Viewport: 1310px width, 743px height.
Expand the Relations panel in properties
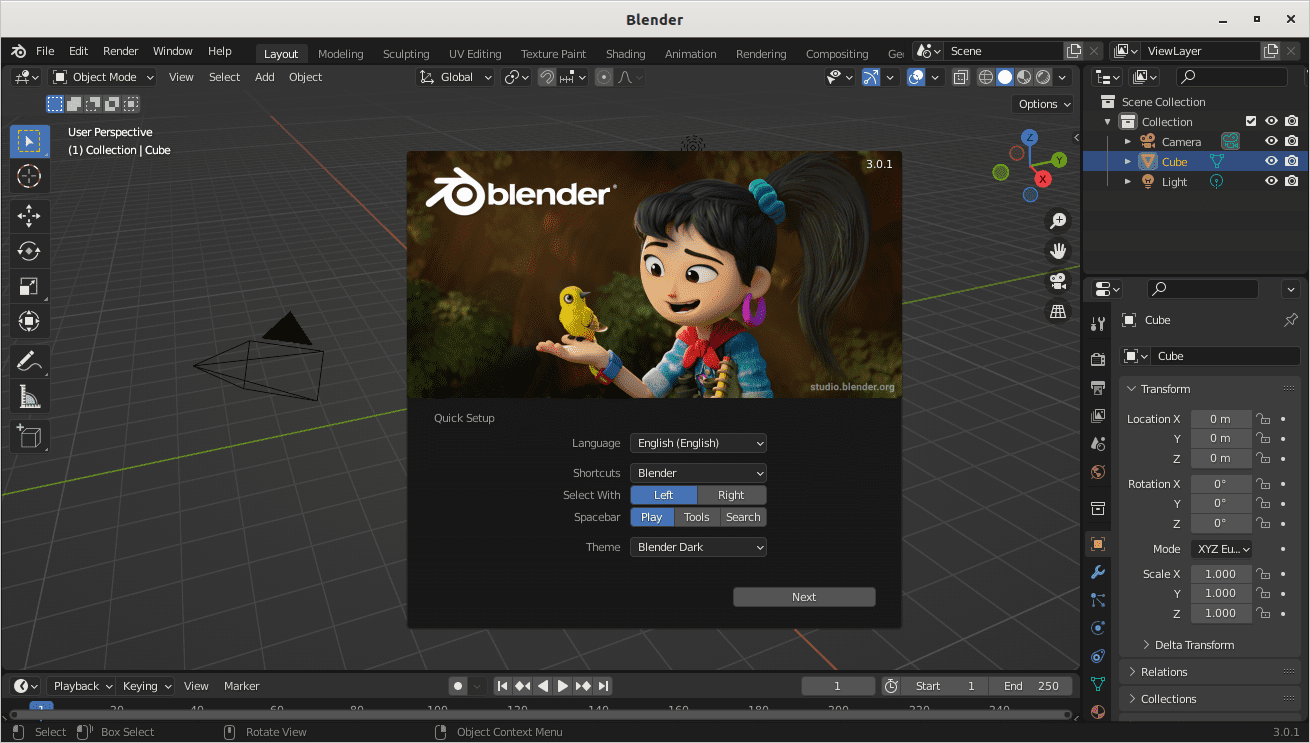pyautogui.click(x=1163, y=671)
